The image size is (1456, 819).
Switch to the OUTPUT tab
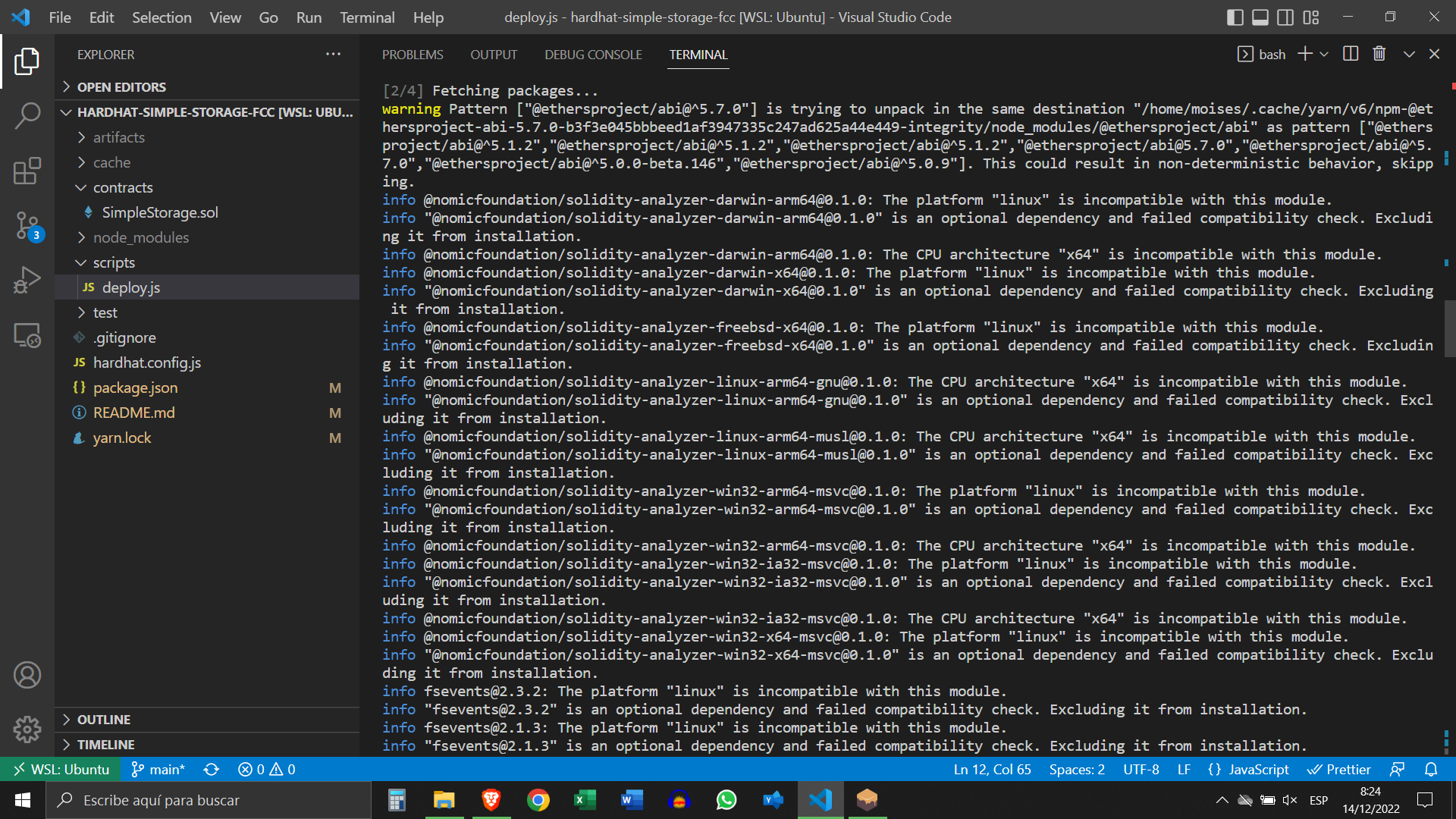[x=494, y=54]
